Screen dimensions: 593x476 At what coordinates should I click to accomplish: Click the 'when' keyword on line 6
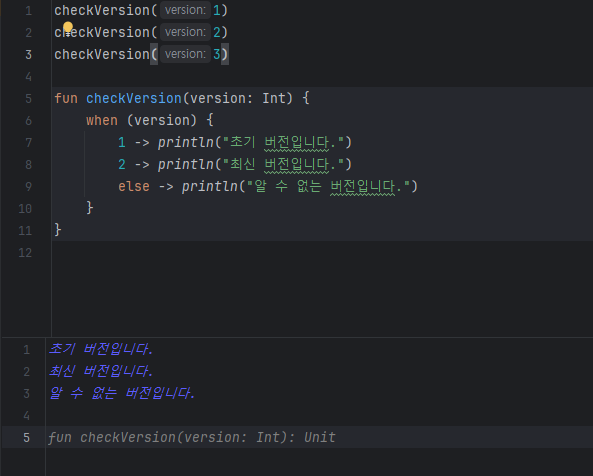click(102, 120)
